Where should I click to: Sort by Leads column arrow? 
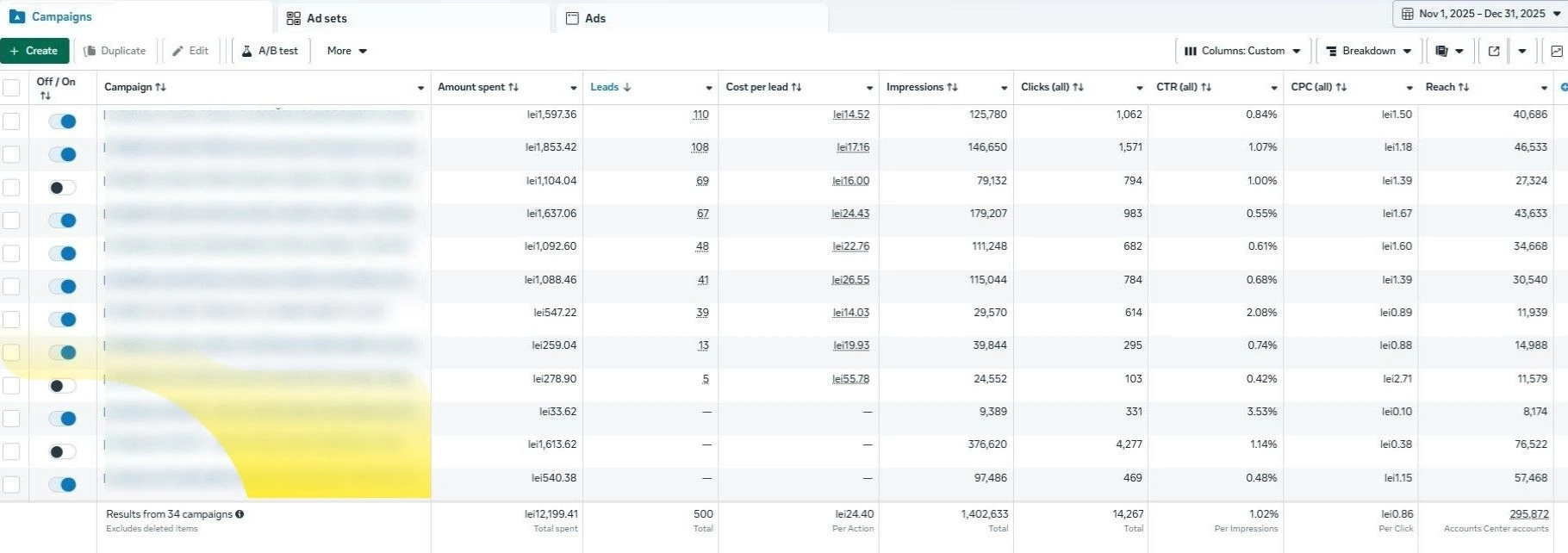pos(626,87)
